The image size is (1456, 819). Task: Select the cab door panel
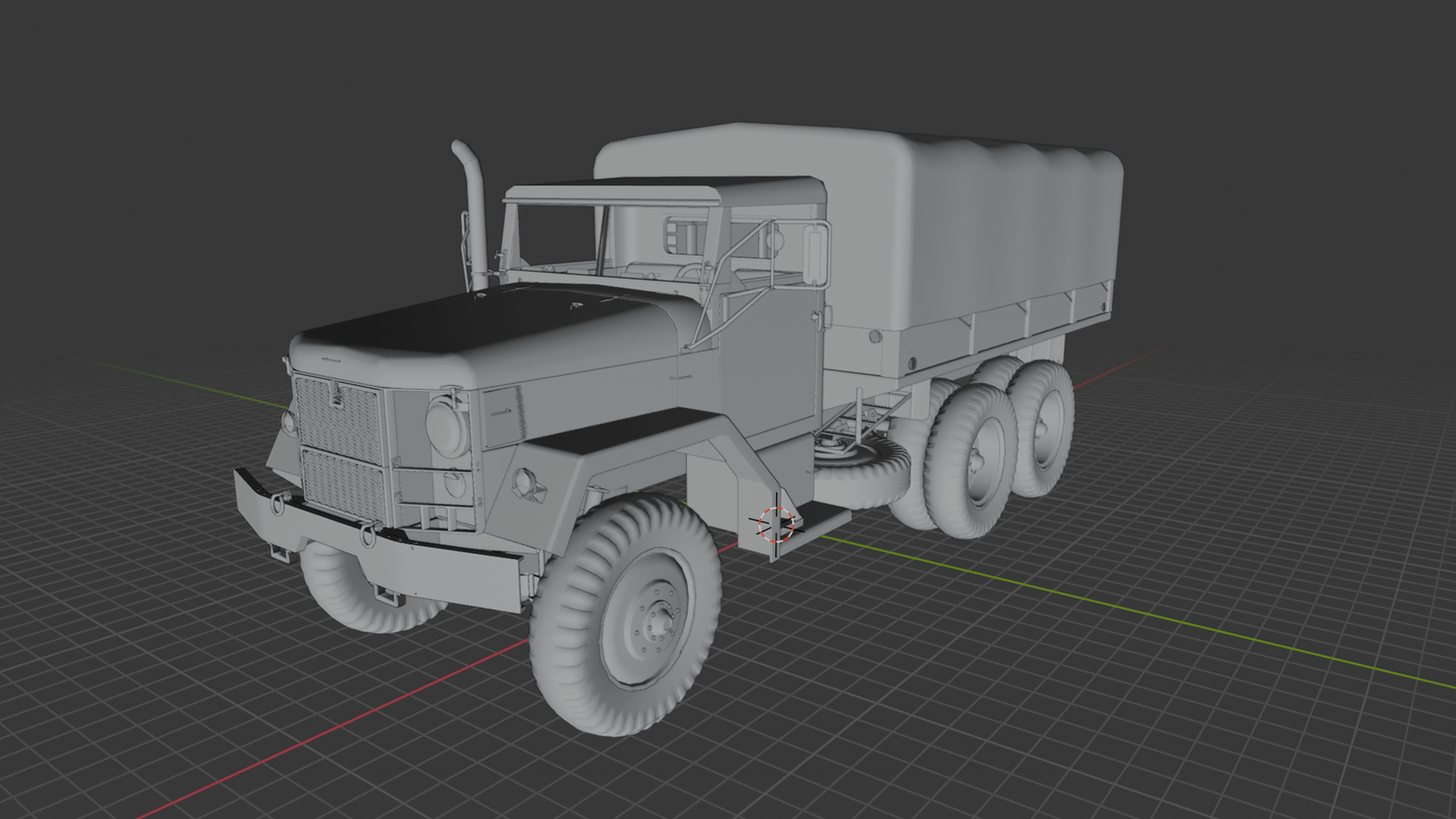pos(770,356)
